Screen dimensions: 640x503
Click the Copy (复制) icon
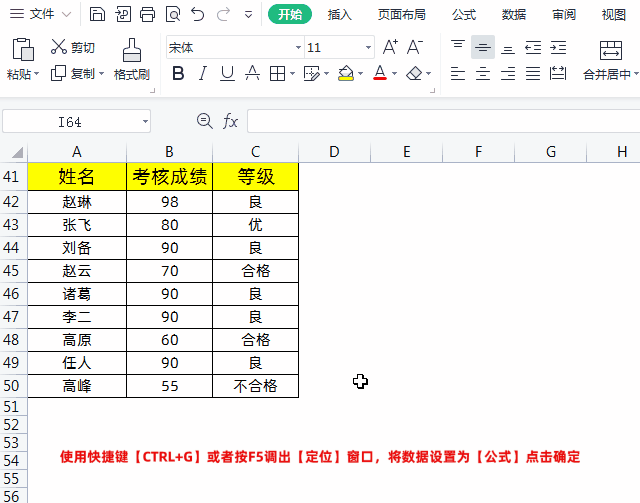pos(58,73)
